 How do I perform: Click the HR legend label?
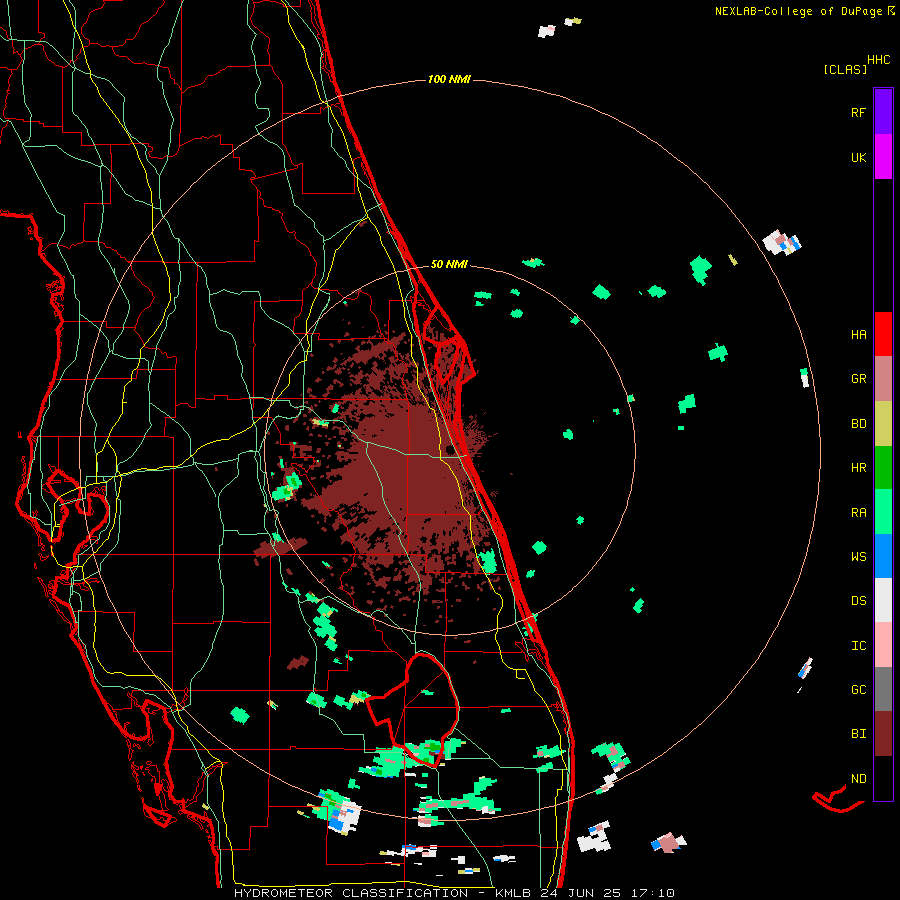858,468
